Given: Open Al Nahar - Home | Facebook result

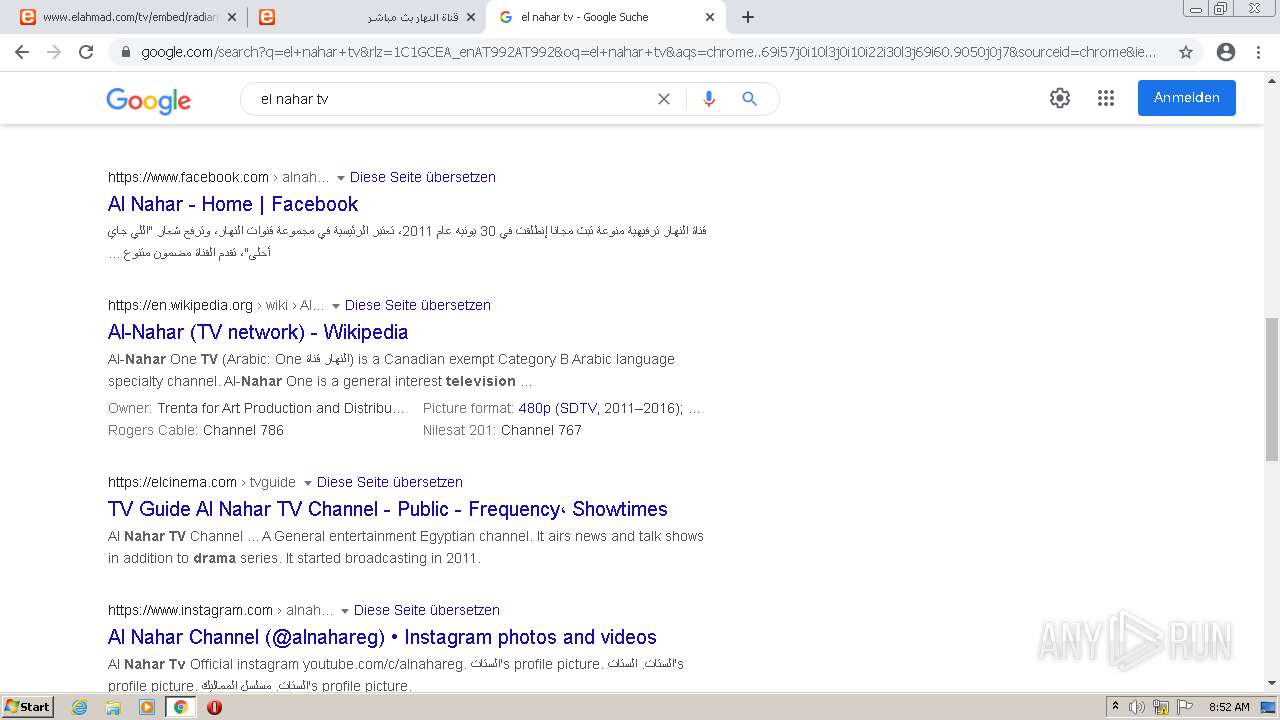Looking at the screenshot, I should [233, 204].
